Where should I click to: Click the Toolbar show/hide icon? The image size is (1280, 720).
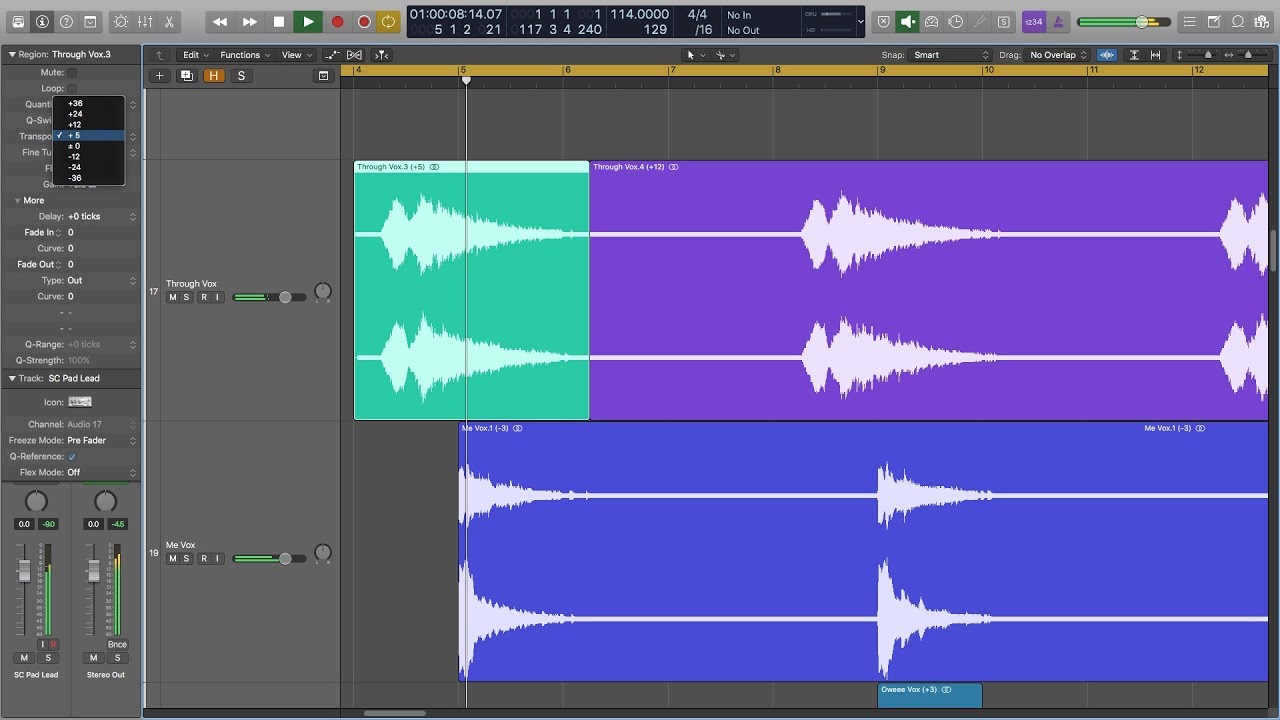90,21
